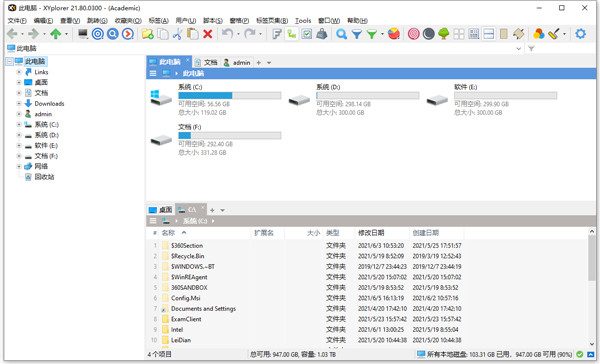This screenshot has height=364, width=600.
Task: Go up one level with green arrow
Action: 56,34
